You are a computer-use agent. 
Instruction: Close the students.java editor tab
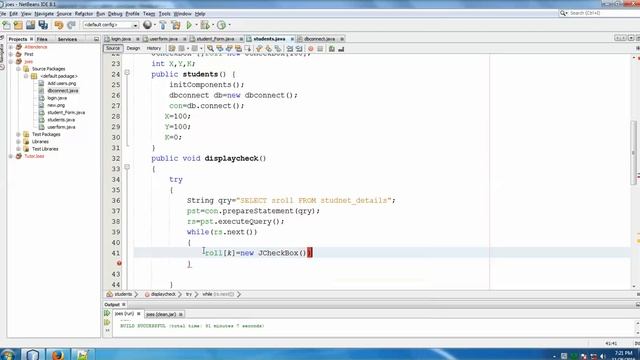(292, 39)
